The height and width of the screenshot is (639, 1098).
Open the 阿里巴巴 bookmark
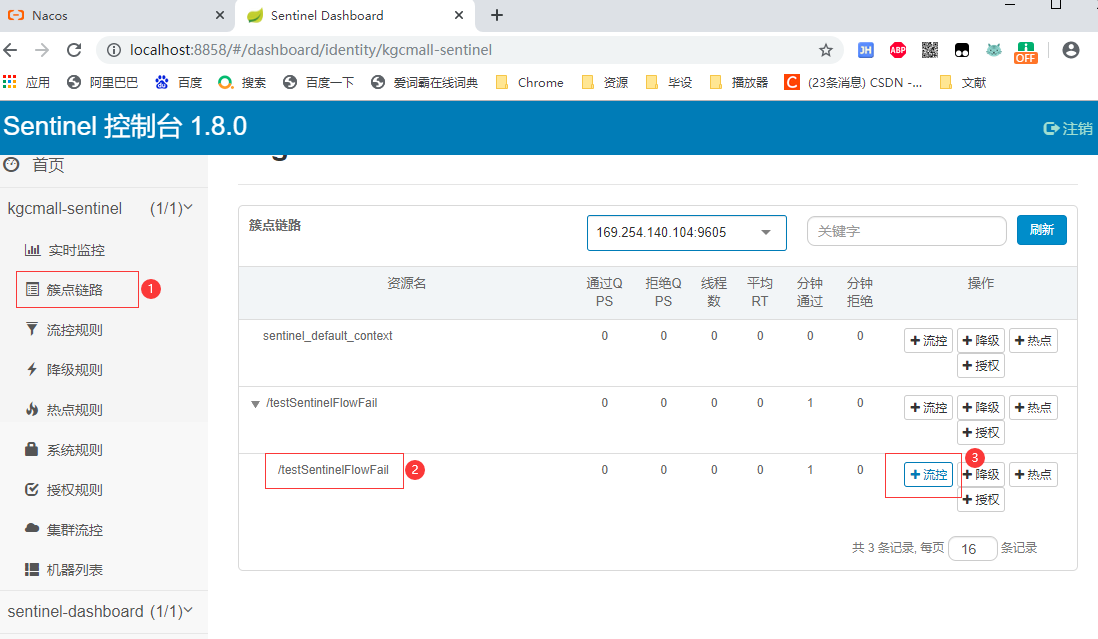pos(102,83)
